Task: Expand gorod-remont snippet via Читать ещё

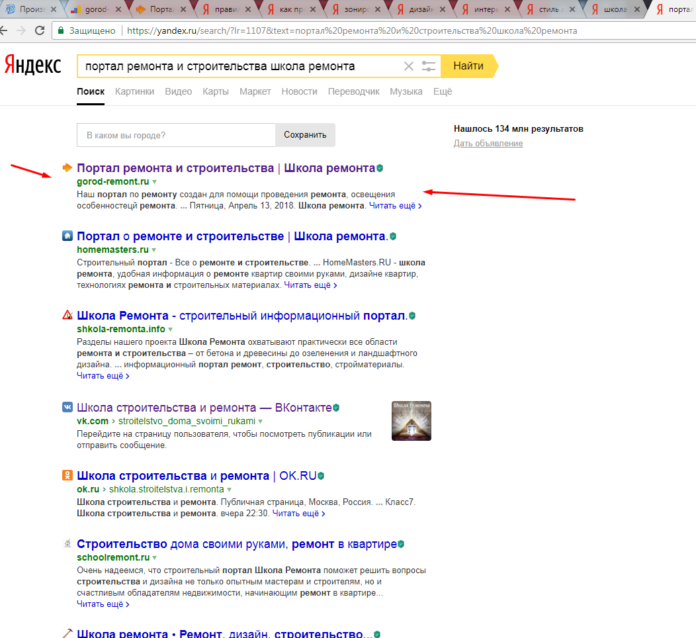Action: click(x=395, y=206)
